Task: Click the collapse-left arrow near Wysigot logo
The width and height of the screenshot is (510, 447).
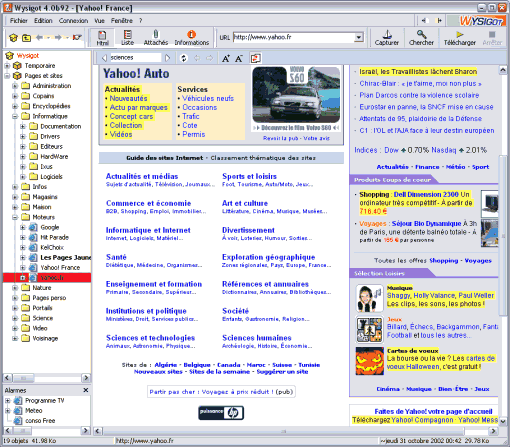Action: pos(424,21)
